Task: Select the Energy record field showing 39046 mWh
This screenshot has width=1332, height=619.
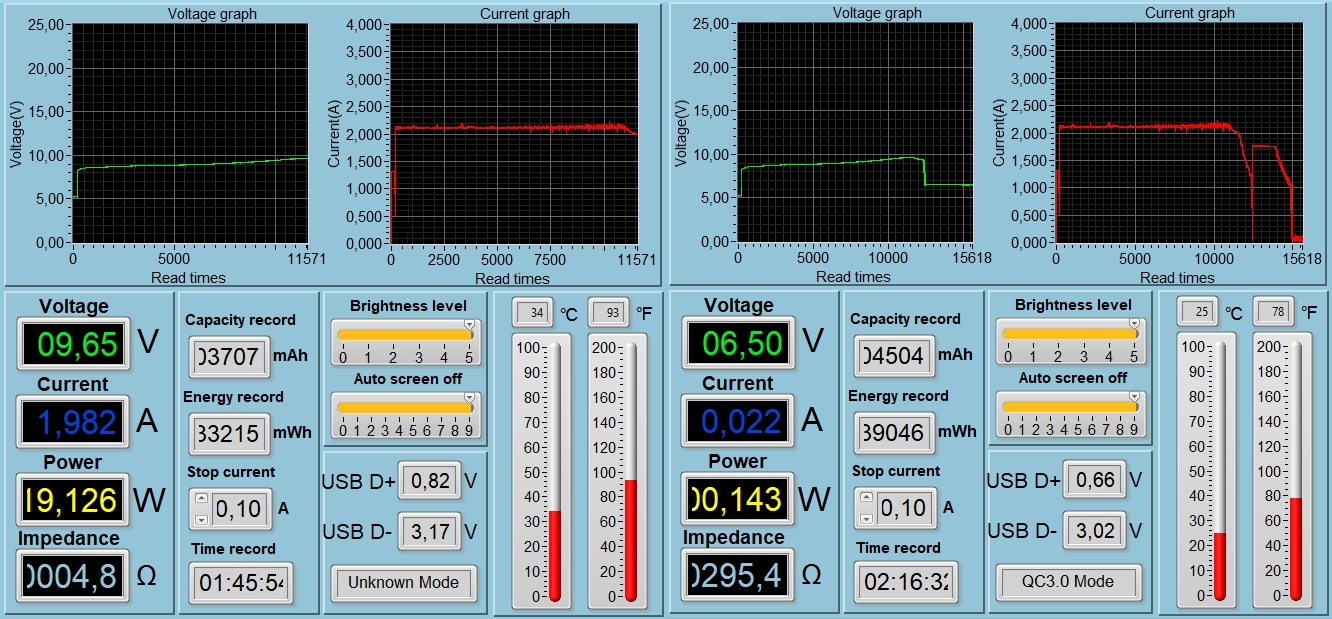Action: (895, 432)
